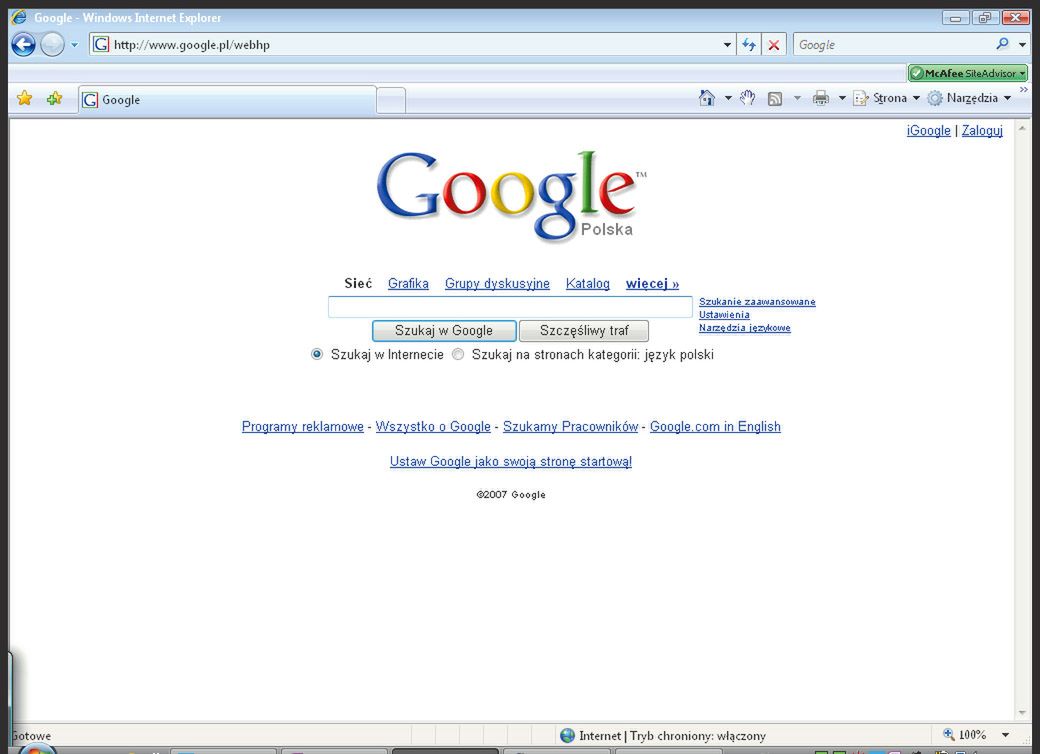Click the hand panning tool icon
The image size is (1040, 754).
coord(748,98)
